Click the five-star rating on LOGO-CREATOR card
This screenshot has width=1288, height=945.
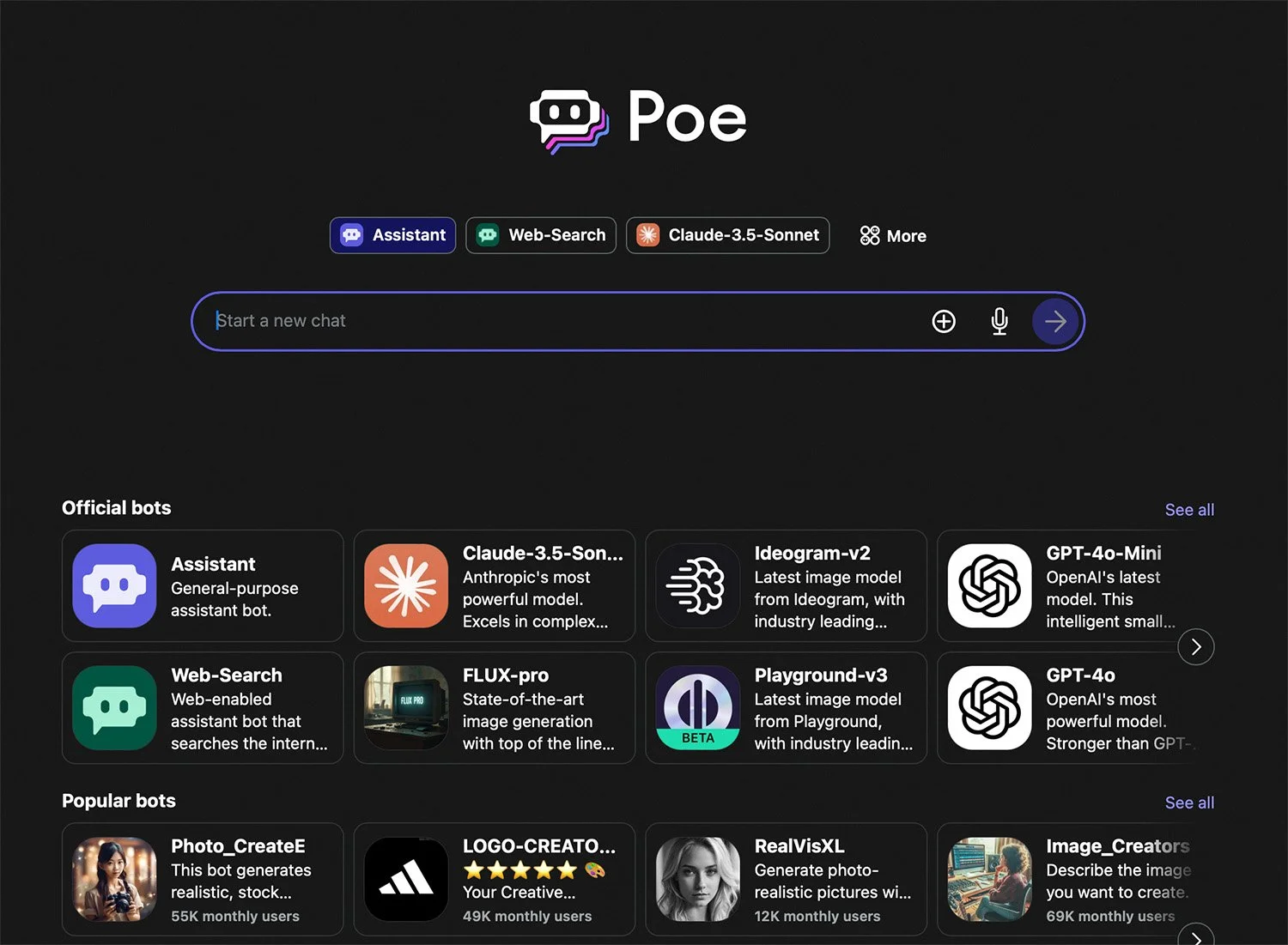tap(520, 870)
